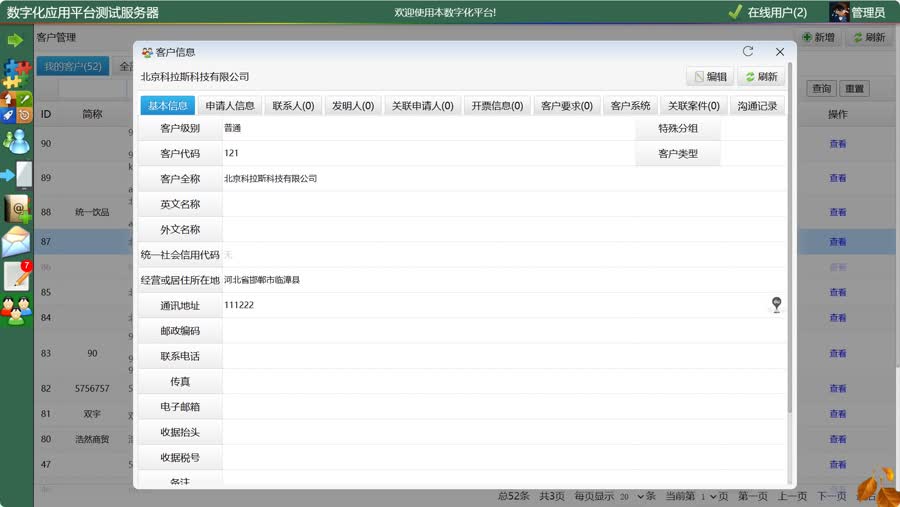Viewport: 900px width, 507px height.
Task: Click the green arrow sidebar expand icon
Action: click(x=15, y=40)
